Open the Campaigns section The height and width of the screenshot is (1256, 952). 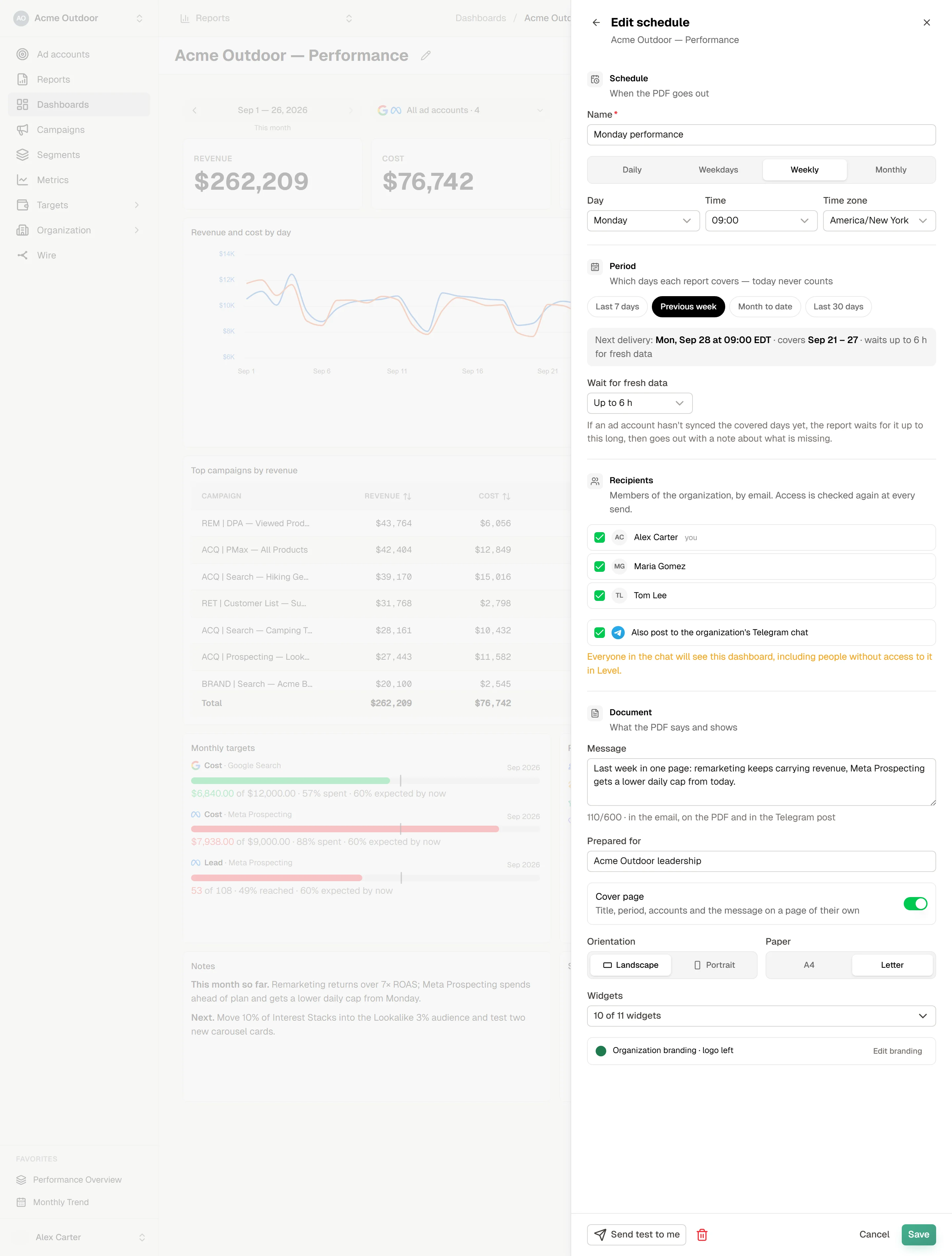(x=80, y=130)
